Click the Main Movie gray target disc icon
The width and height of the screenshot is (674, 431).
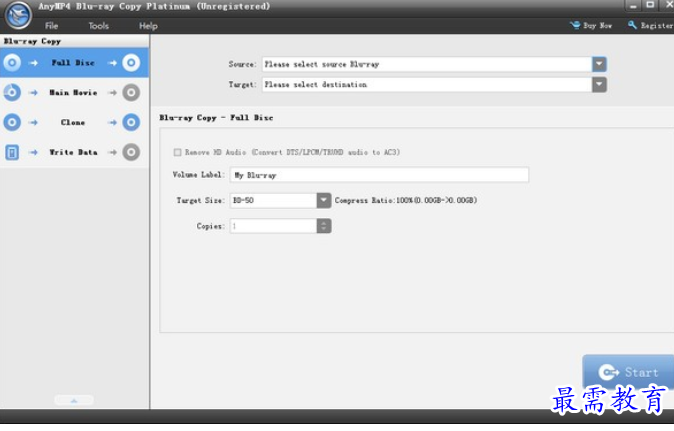131,92
